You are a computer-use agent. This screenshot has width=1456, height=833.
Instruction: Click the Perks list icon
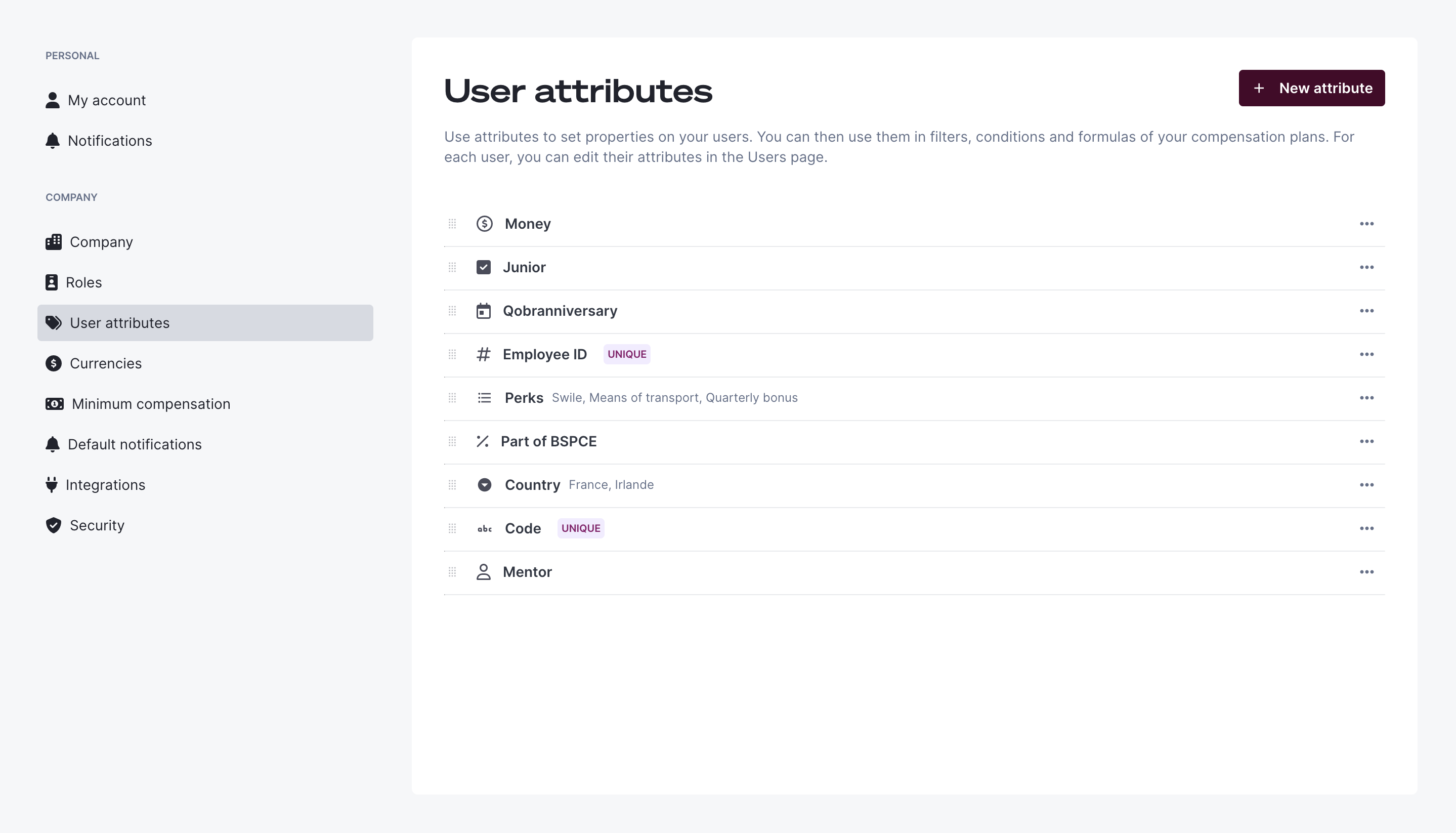(x=484, y=398)
